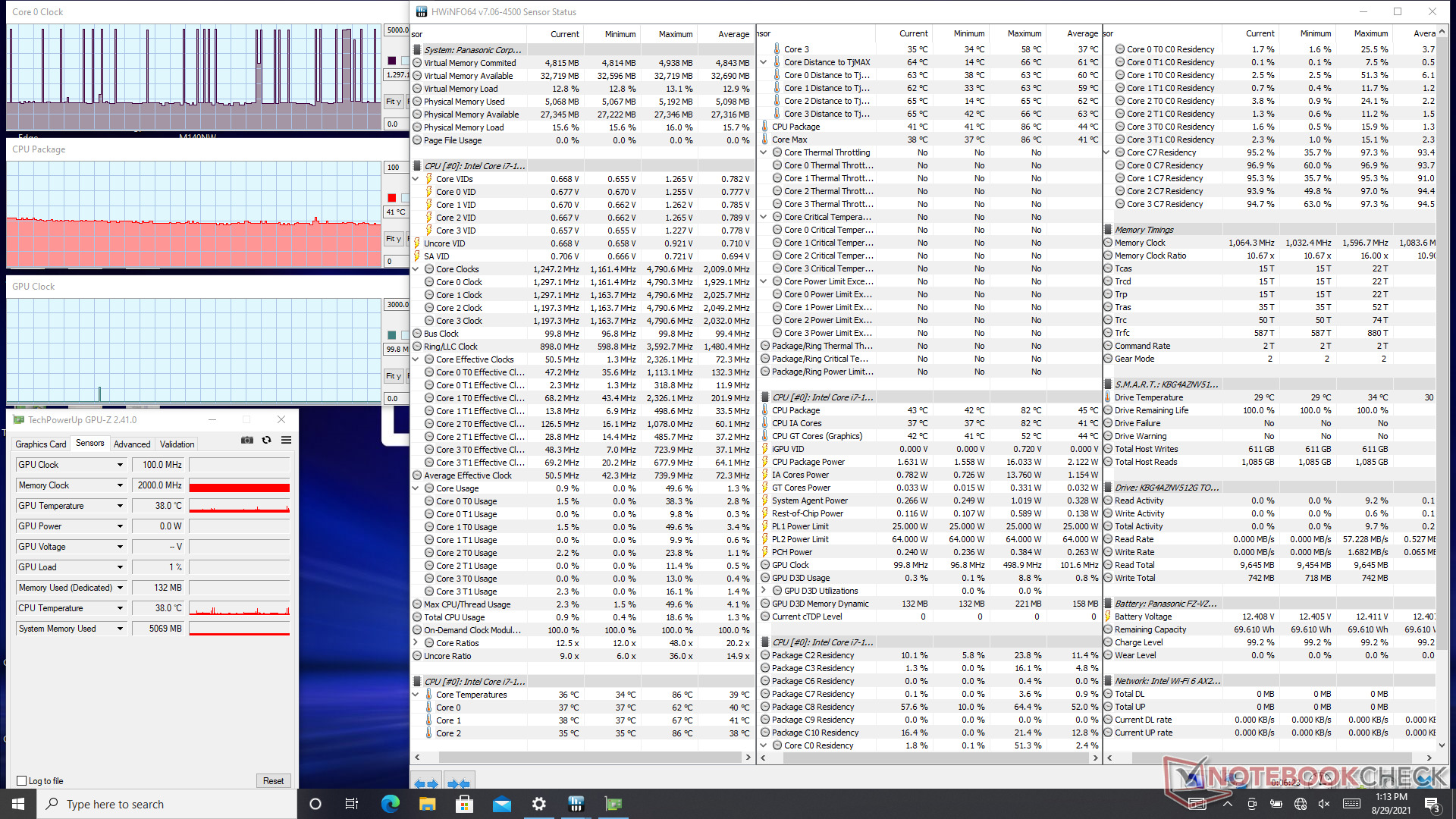
Task: Open the GPU Clock sensor dropdown
Action: [120, 465]
